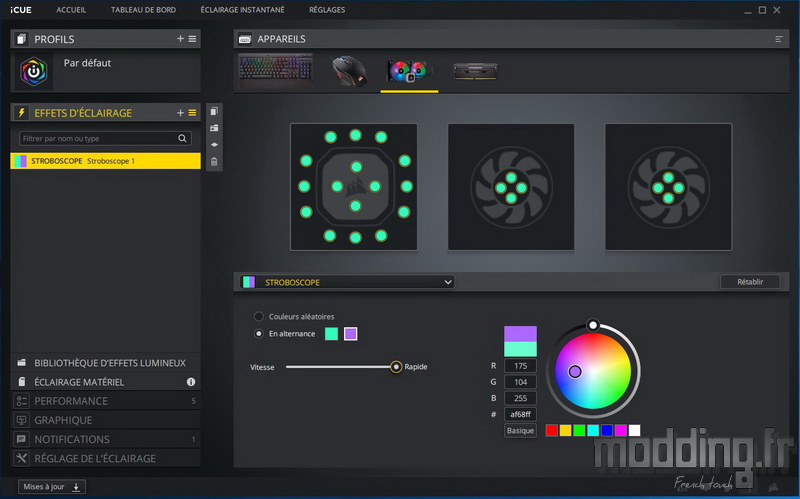Open Éclairage instantané menu
The height and width of the screenshot is (499, 800).
pos(242,10)
